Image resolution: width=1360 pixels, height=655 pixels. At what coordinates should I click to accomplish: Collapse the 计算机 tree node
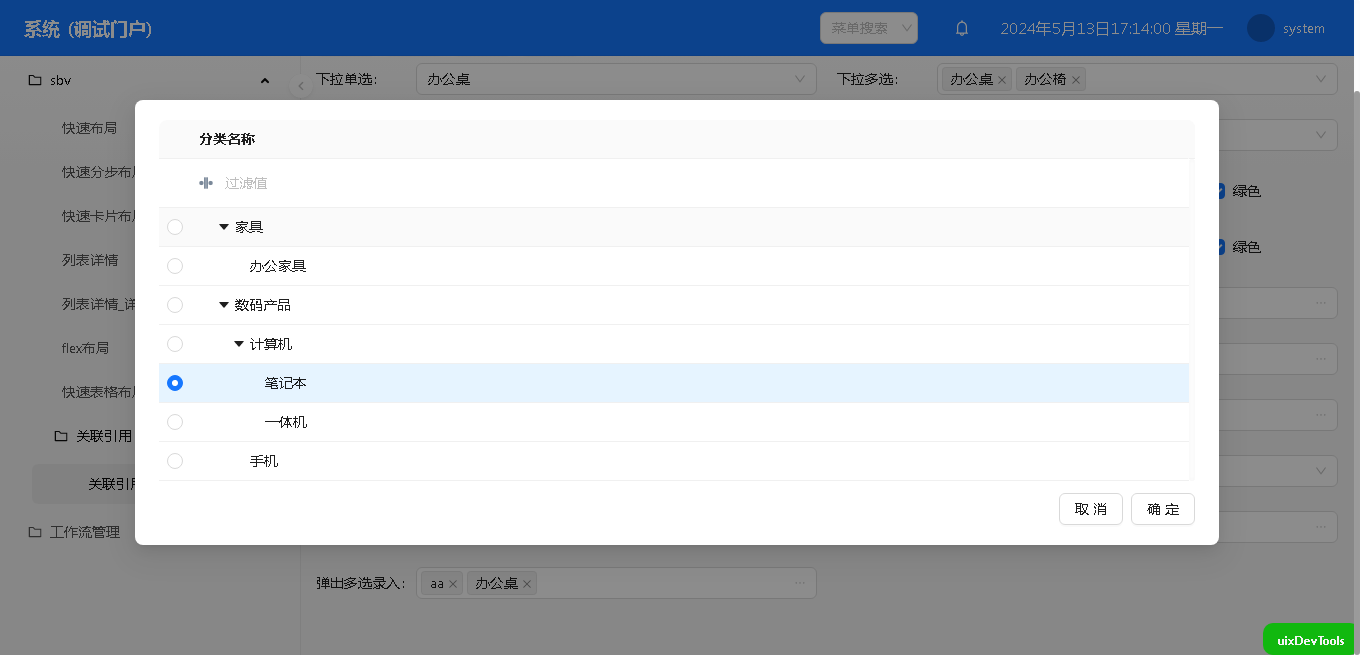click(239, 344)
